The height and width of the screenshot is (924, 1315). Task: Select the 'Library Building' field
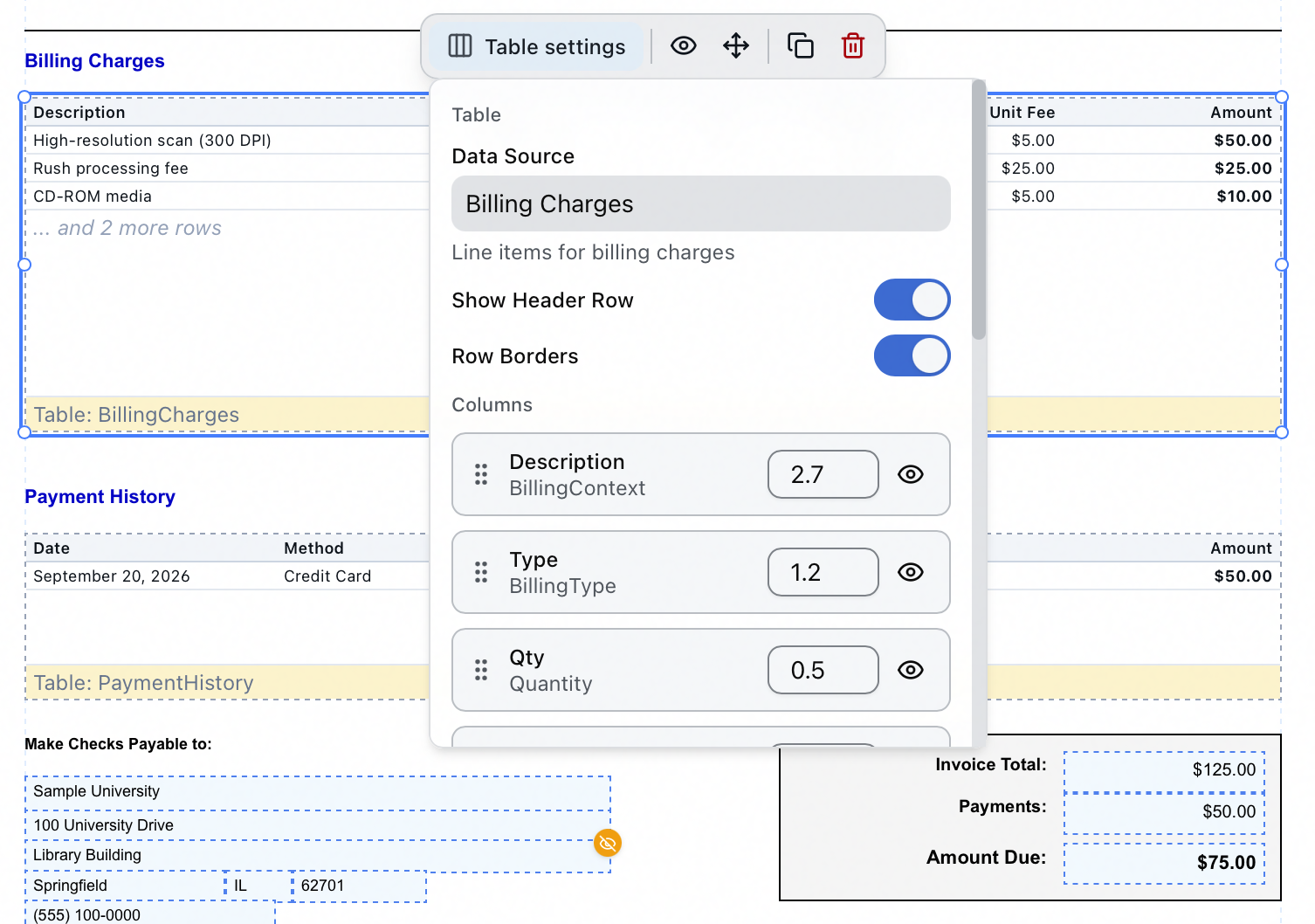click(x=318, y=856)
